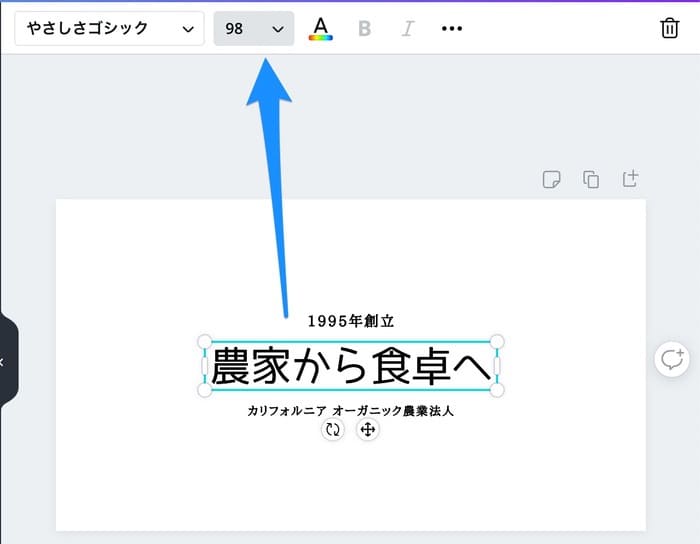This screenshot has height=544, width=700.
Task: Open page notes icon above the canvas
Action: [551, 180]
